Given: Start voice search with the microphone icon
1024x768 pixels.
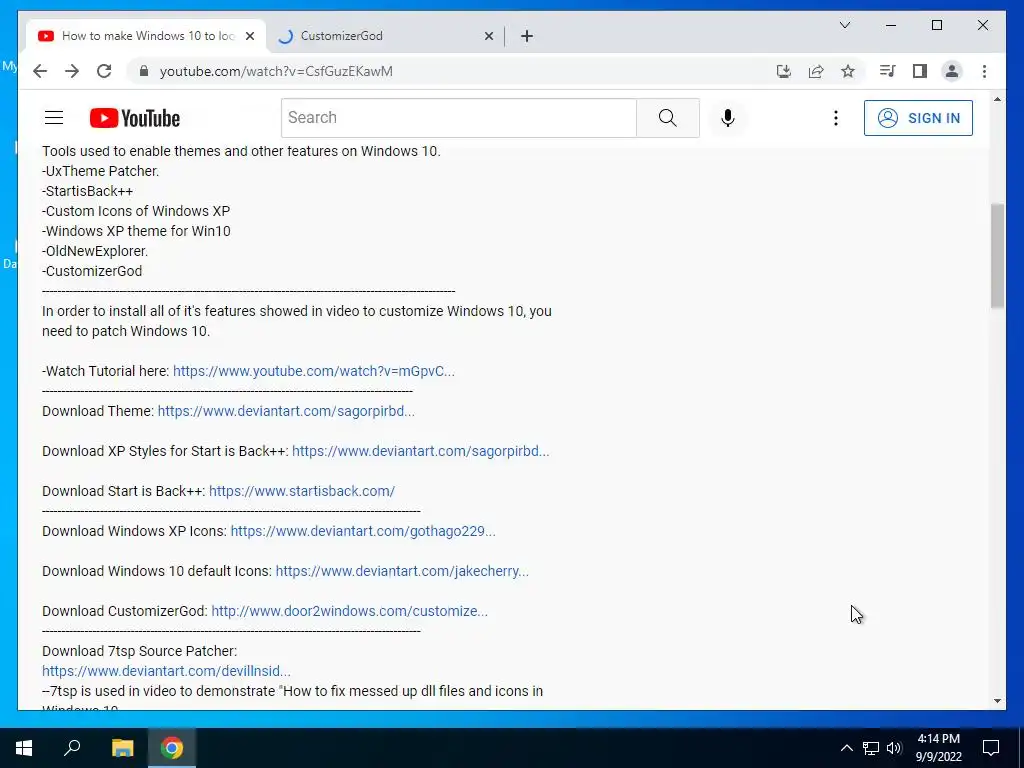Looking at the screenshot, I should tap(728, 118).
